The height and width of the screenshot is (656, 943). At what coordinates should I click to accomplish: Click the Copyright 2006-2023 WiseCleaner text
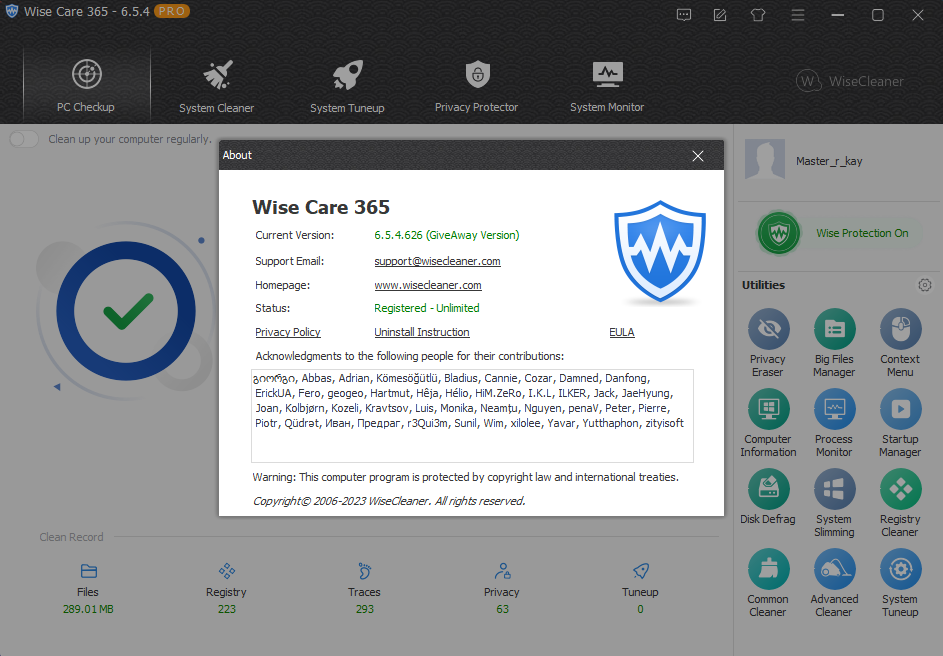389,501
